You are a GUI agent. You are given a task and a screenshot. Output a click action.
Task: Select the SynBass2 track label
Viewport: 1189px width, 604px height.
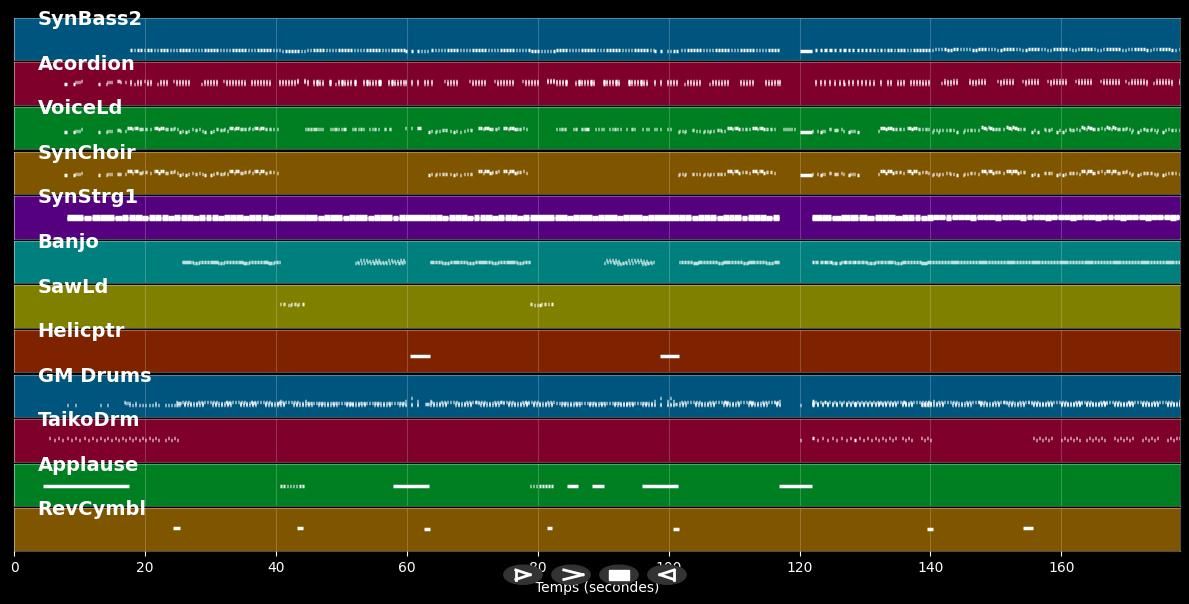pos(90,19)
